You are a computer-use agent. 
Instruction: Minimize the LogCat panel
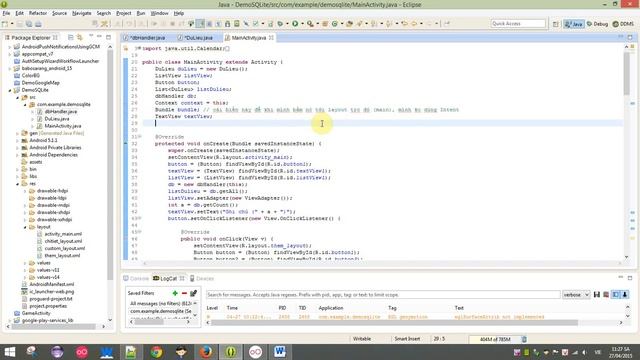(x=620, y=278)
